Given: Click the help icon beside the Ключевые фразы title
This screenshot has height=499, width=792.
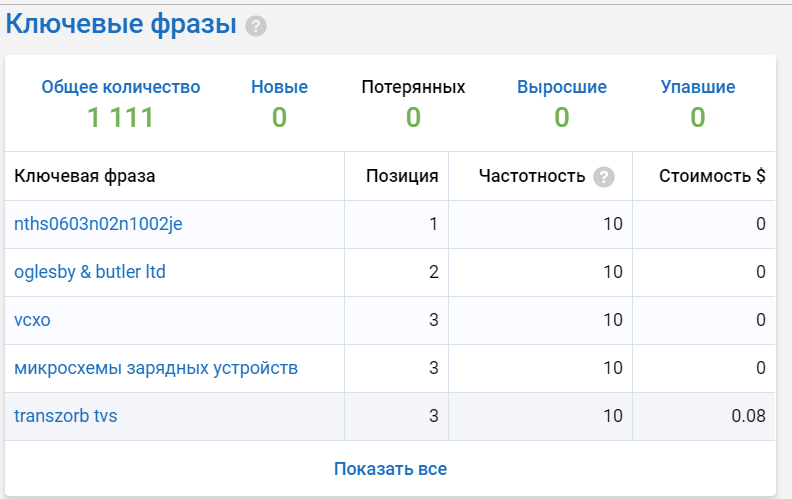Looking at the screenshot, I should click(x=256, y=27).
